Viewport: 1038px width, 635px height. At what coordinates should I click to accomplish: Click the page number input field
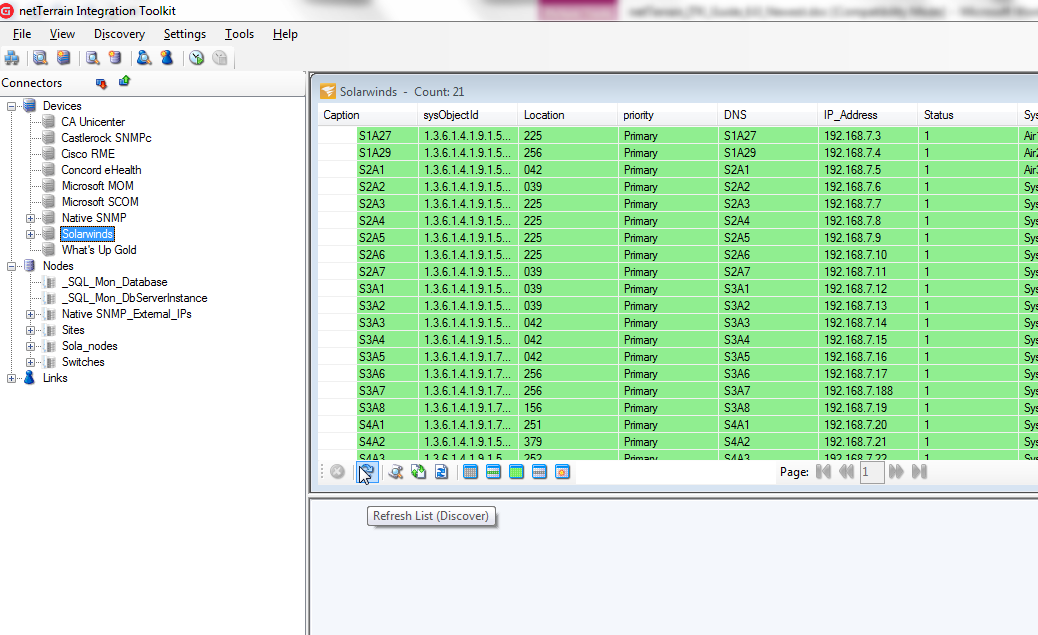tap(871, 472)
